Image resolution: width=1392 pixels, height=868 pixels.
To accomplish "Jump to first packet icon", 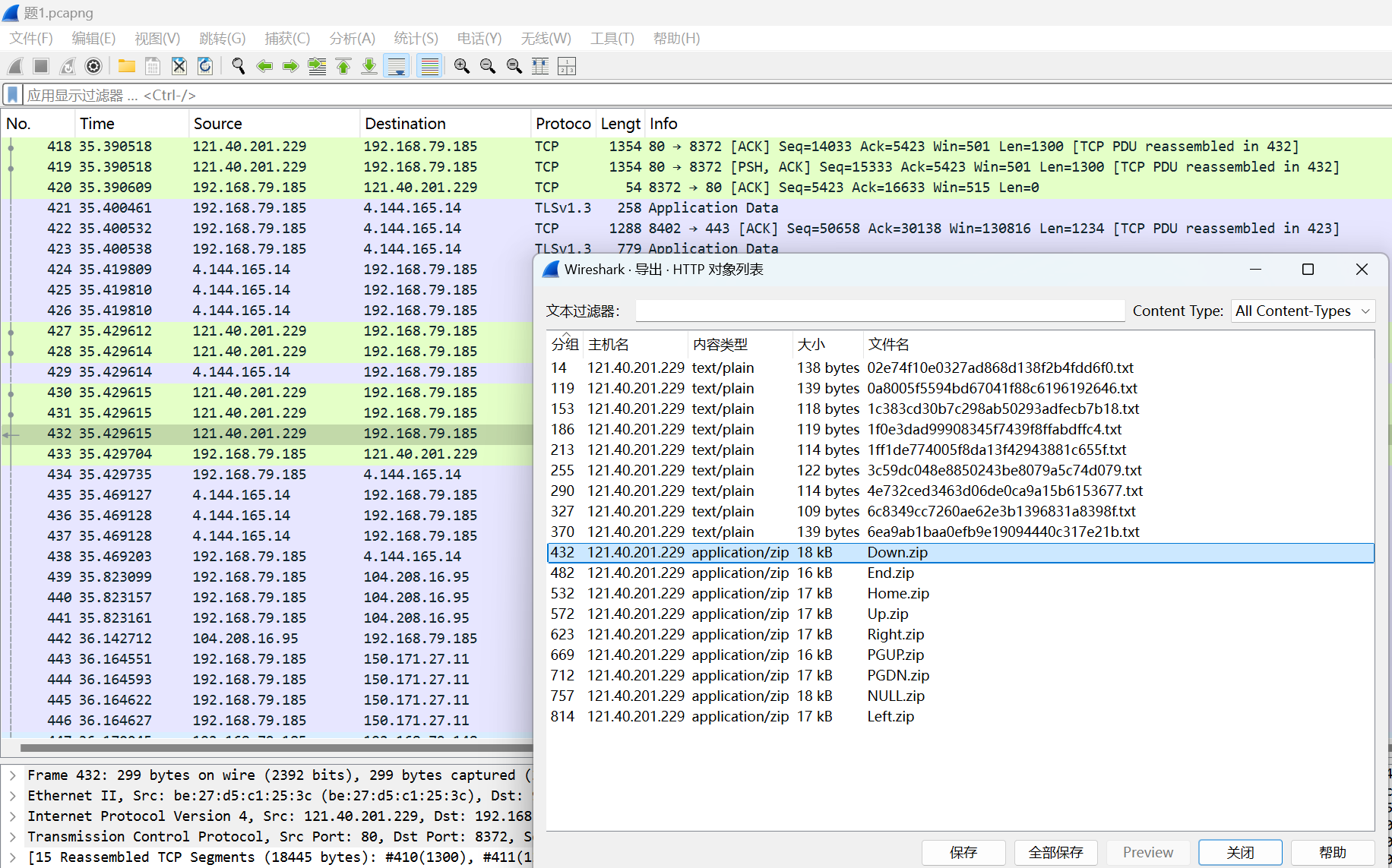I will (343, 66).
